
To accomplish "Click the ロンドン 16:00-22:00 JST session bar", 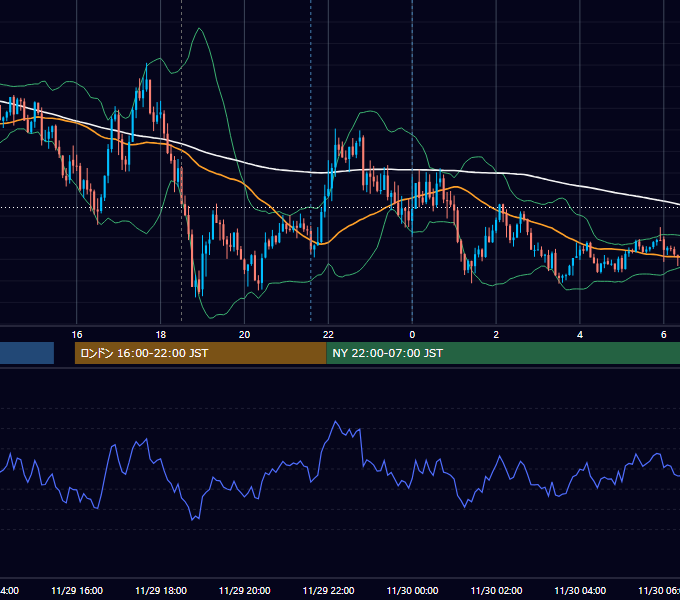I will (200, 353).
